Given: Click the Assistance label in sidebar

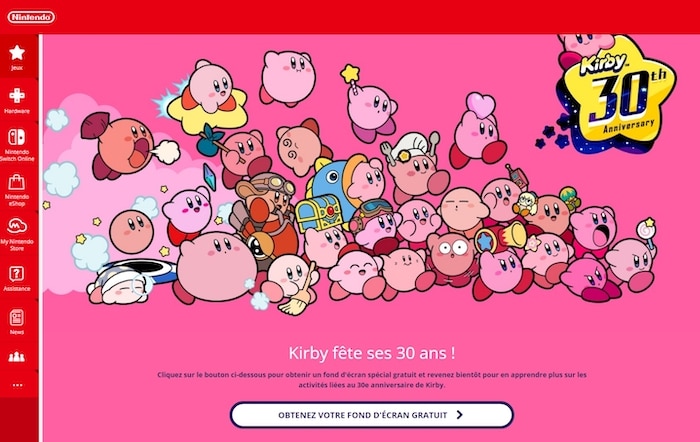Looking at the screenshot, I should 17,289.
